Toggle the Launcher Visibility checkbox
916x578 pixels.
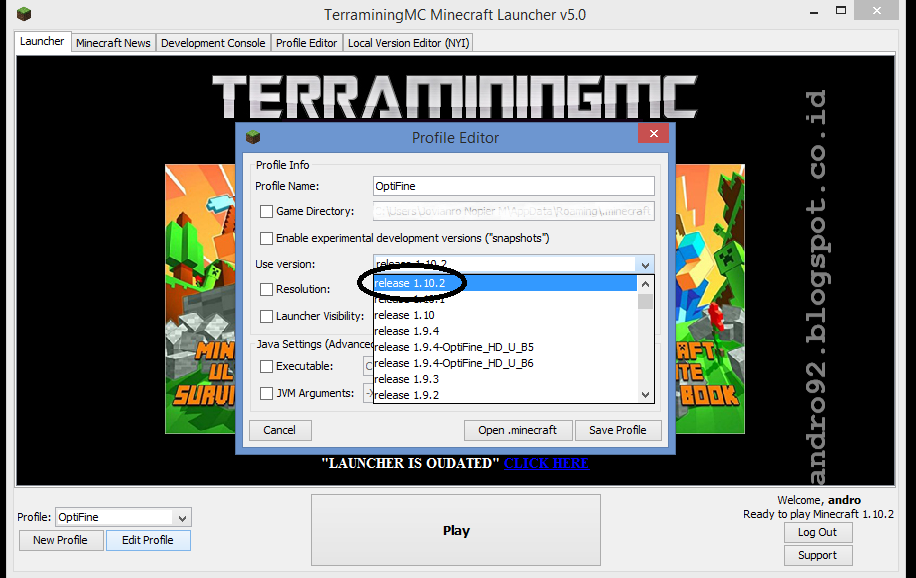click(x=266, y=316)
